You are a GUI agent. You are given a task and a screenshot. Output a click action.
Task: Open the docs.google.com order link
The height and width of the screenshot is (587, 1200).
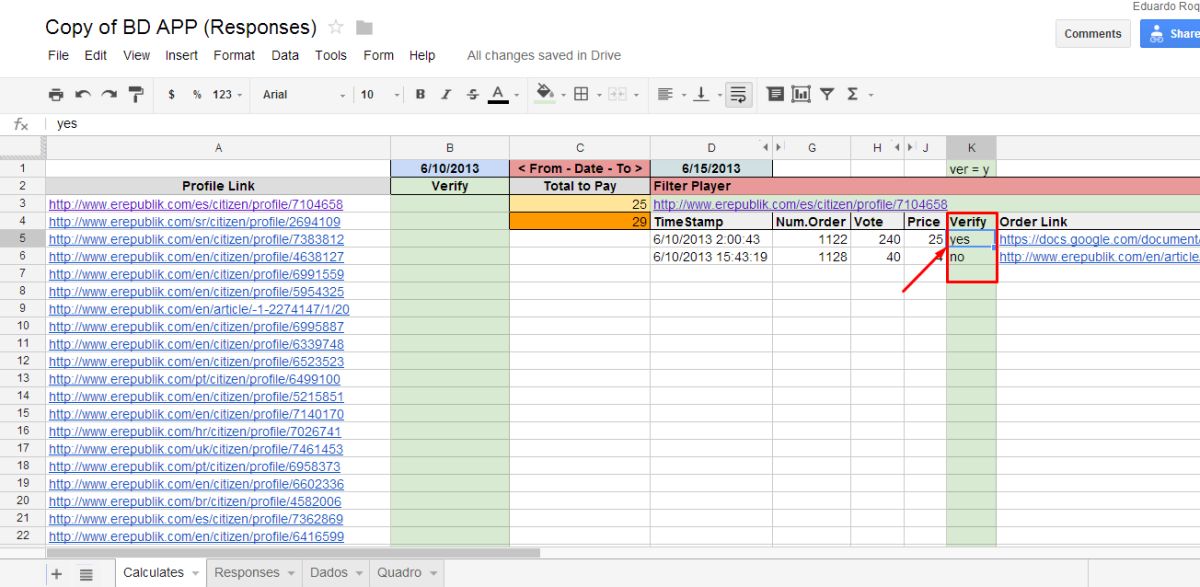[x=1099, y=239]
